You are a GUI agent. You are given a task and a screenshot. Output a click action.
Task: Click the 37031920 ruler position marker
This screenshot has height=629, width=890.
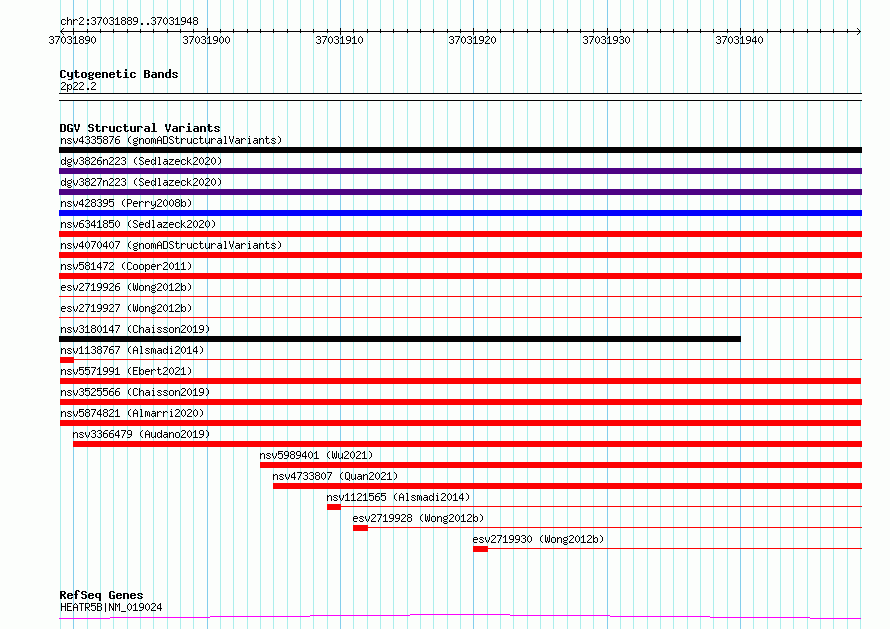[472, 40]
